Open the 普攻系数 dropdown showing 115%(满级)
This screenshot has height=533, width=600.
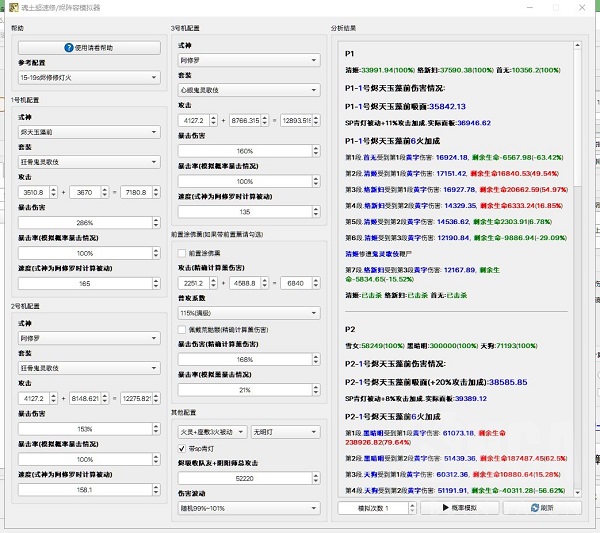tap(248, 313)
